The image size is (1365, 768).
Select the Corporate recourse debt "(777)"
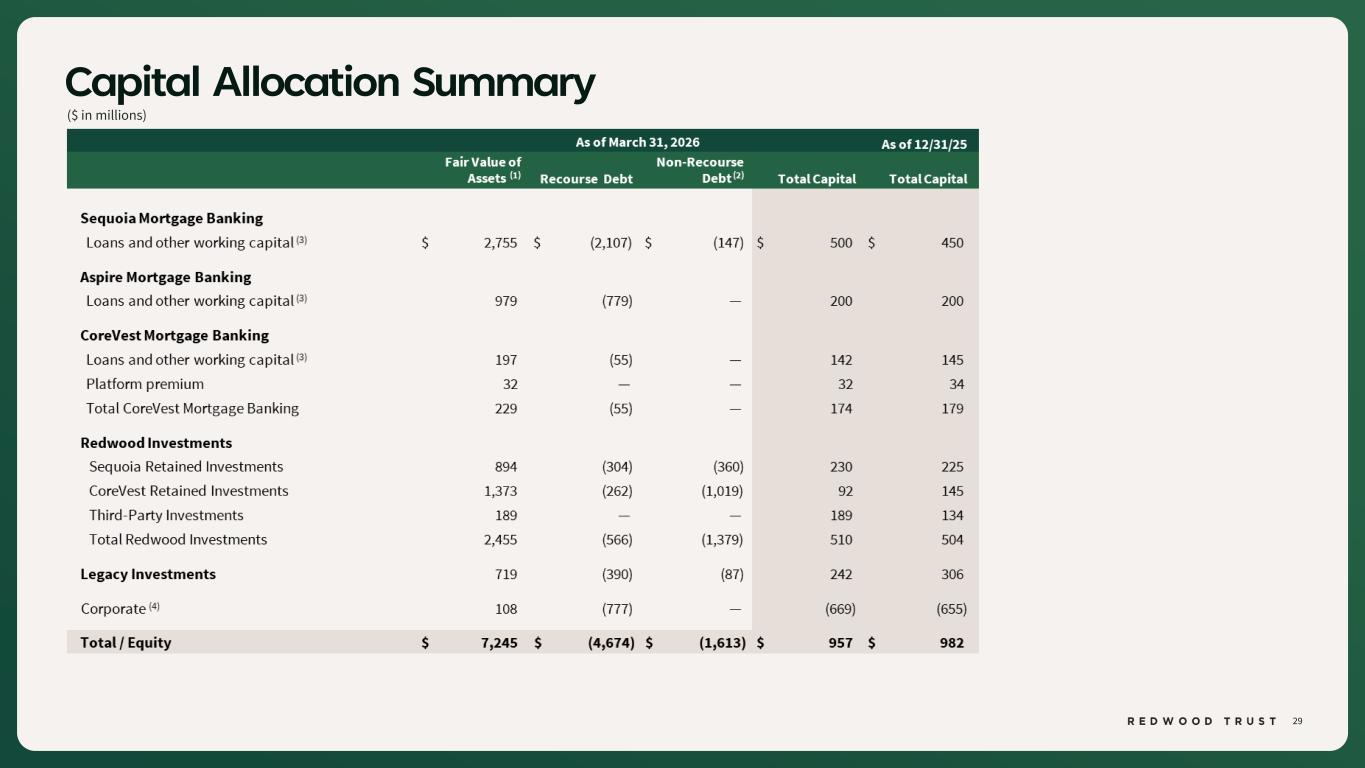click(617, 608)
